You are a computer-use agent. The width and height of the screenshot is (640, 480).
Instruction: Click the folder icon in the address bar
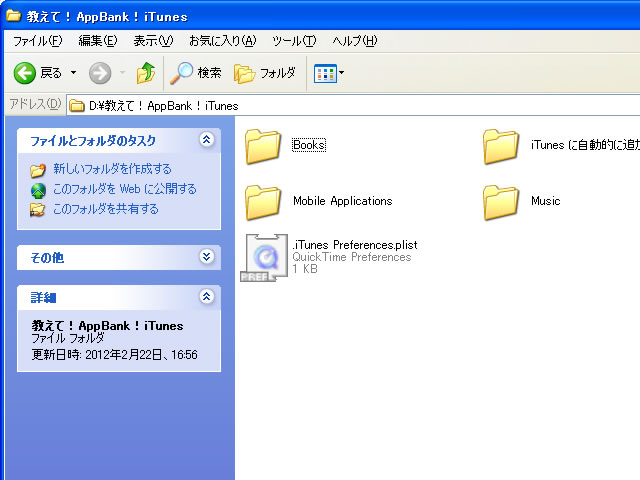point(76,106)
